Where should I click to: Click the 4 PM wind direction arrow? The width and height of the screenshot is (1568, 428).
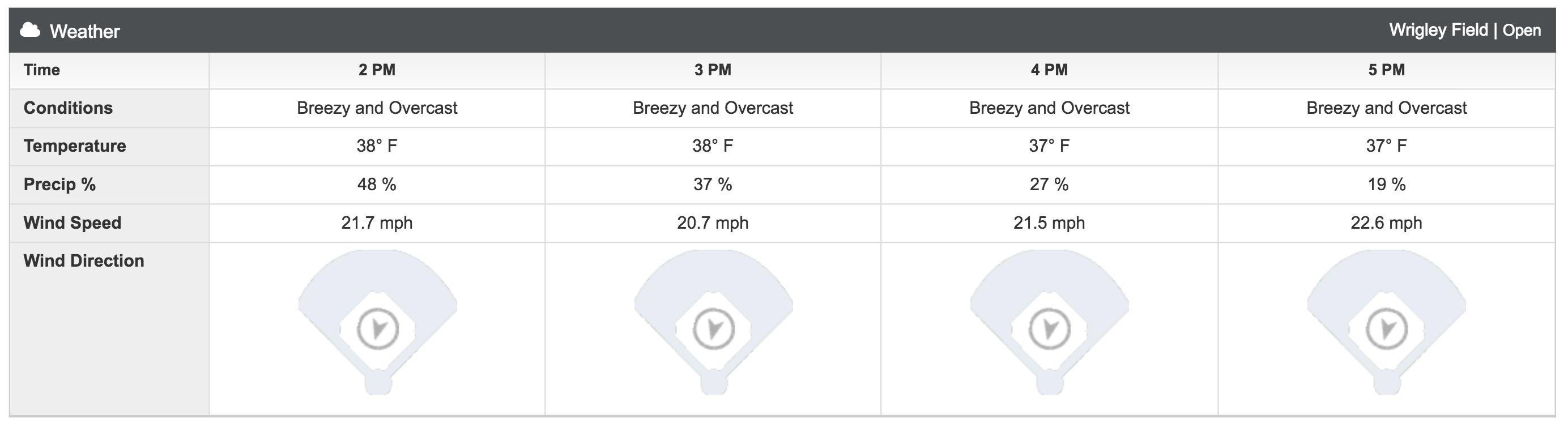point(1049,329)
